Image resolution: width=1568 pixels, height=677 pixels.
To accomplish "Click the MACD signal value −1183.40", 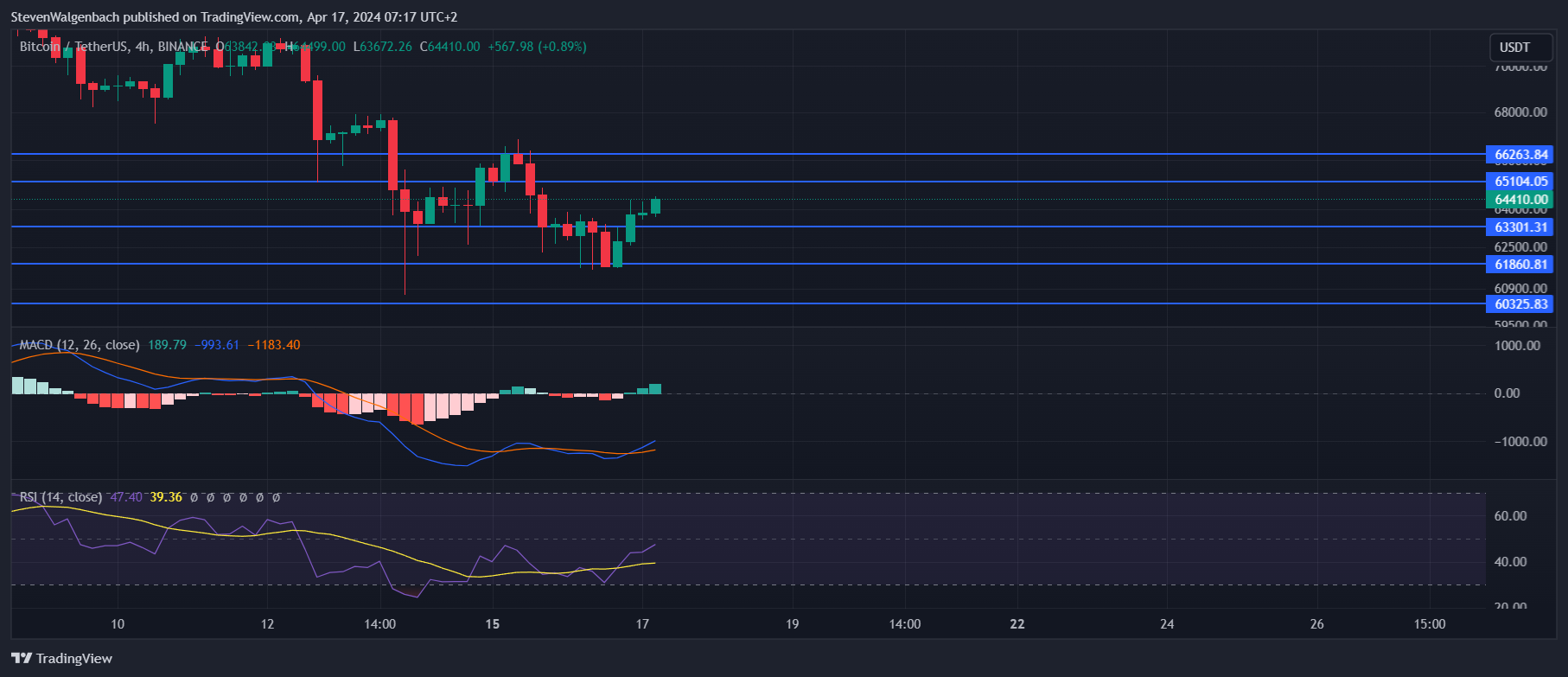I will click(274, 345).
